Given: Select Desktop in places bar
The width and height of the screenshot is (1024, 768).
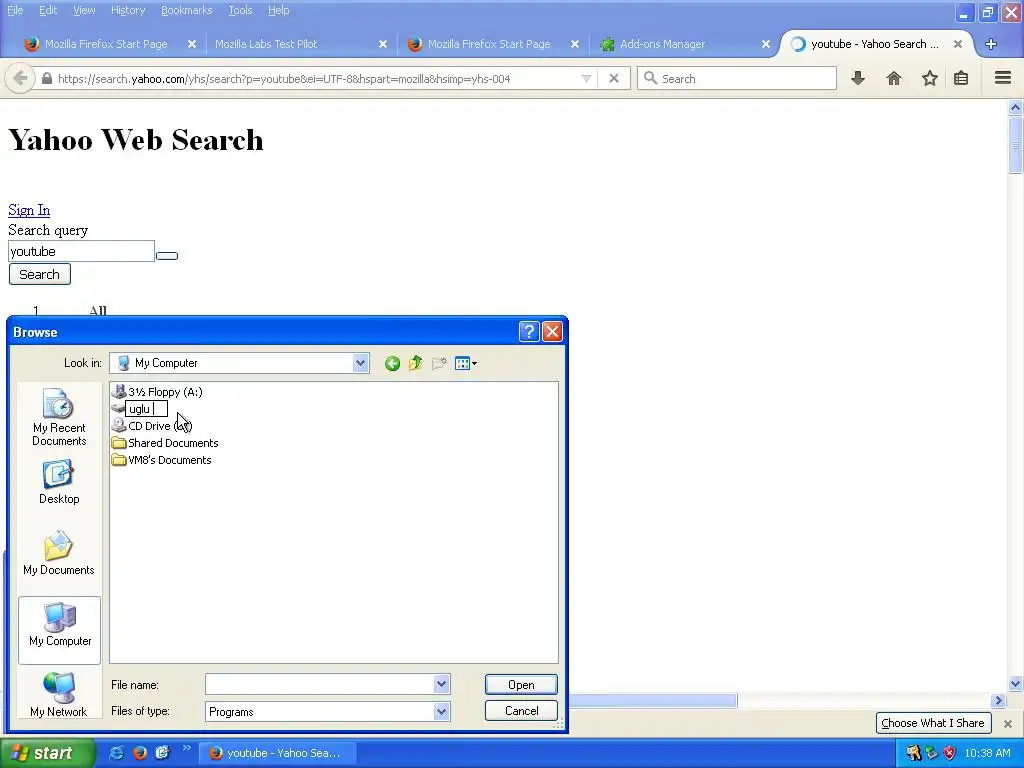Looking at the screenshot, I should [59, 482].
